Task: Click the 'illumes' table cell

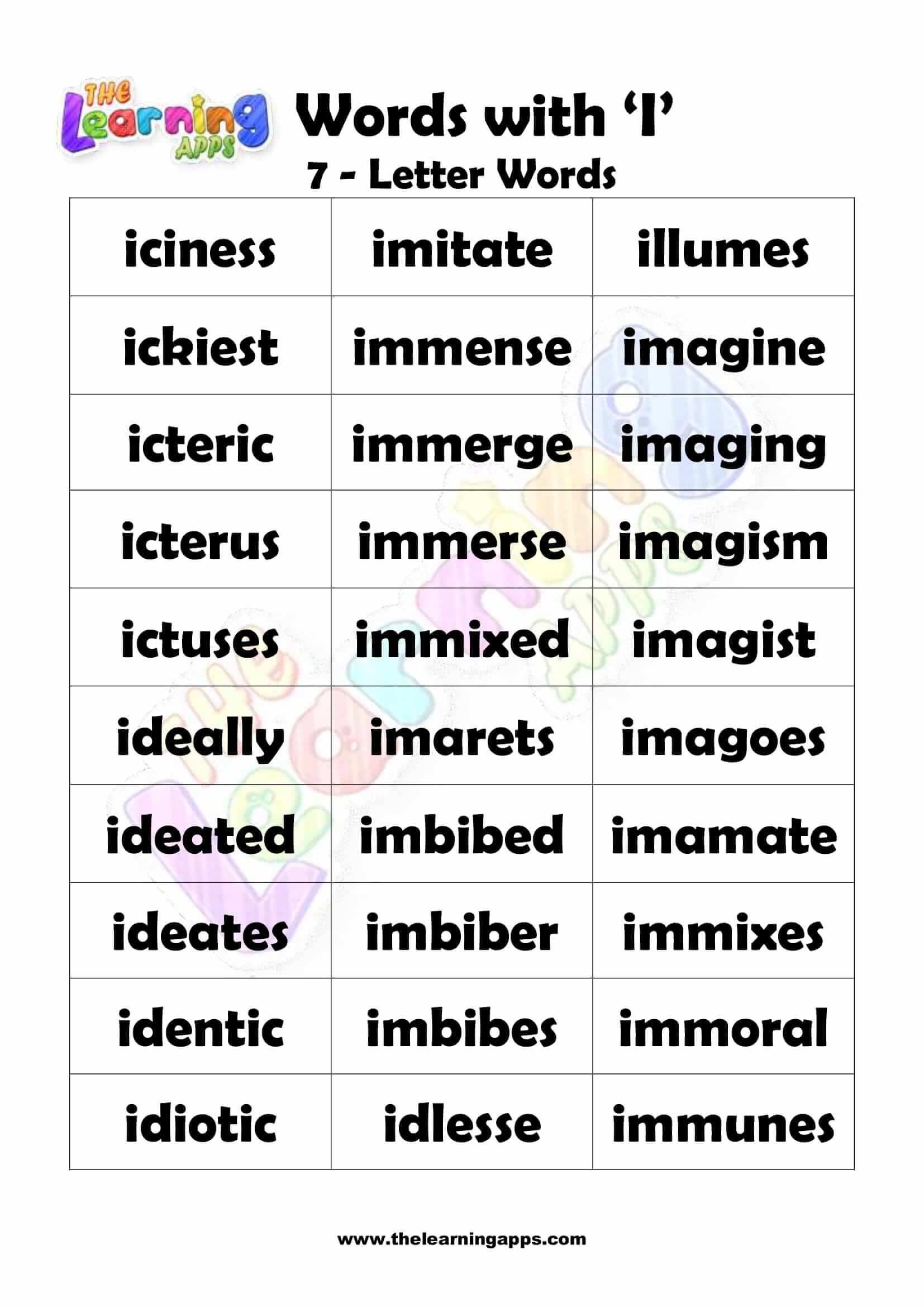Action: [722, 249]
